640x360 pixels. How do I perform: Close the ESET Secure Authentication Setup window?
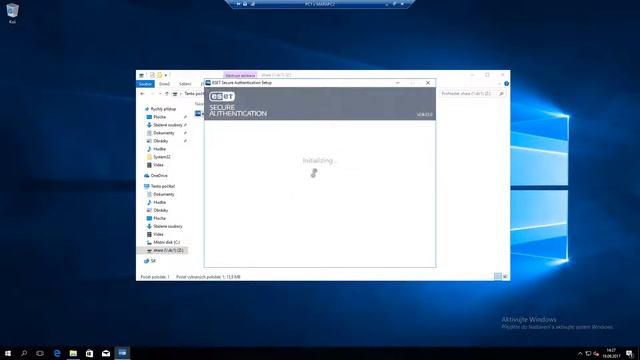pos(428,83)
